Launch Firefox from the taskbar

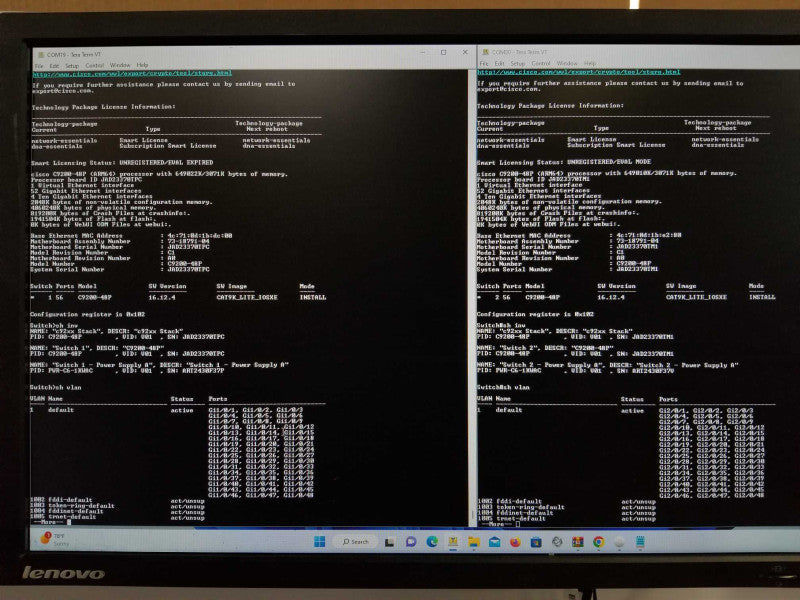coord(515,542)
